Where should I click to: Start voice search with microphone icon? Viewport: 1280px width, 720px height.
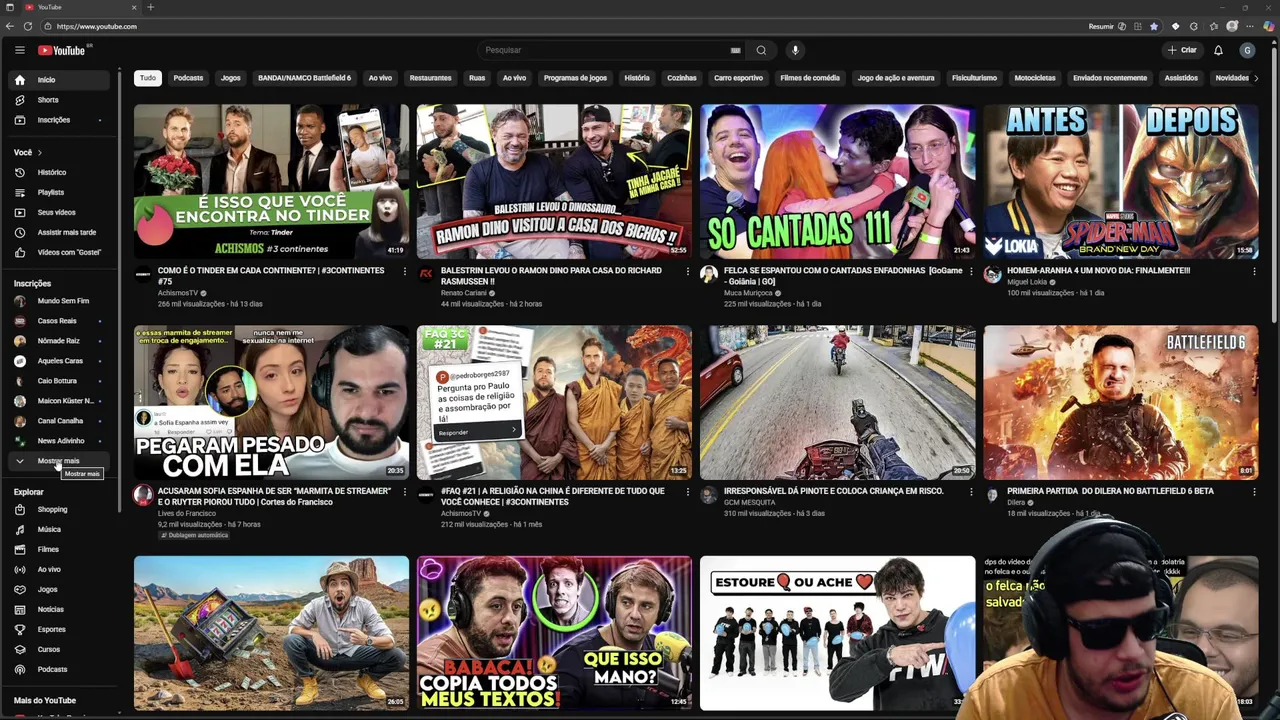pyautogui.click(x=795, y=50)
